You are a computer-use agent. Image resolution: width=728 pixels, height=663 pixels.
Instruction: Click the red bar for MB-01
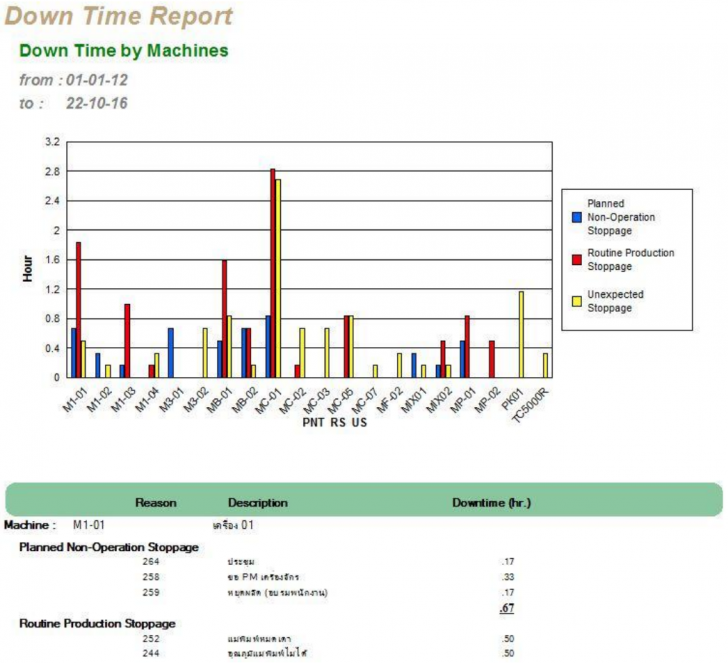(x=224, y=318)
